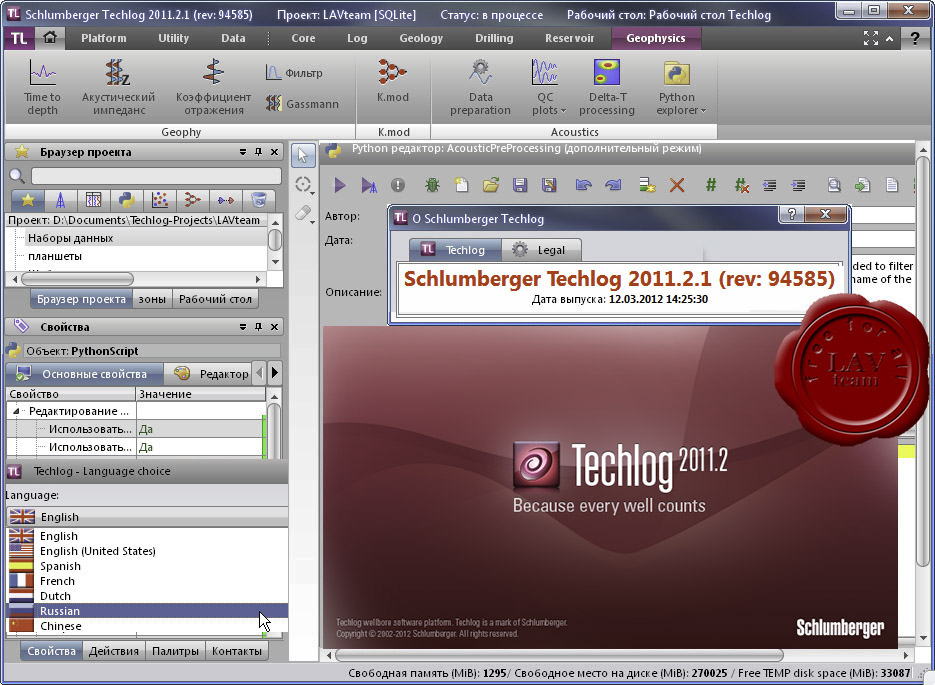The height and width of the screenshot is (685, 935).
Task: Open the Data preparation tool
Action: pyautogui.click(x=480, y=88)
